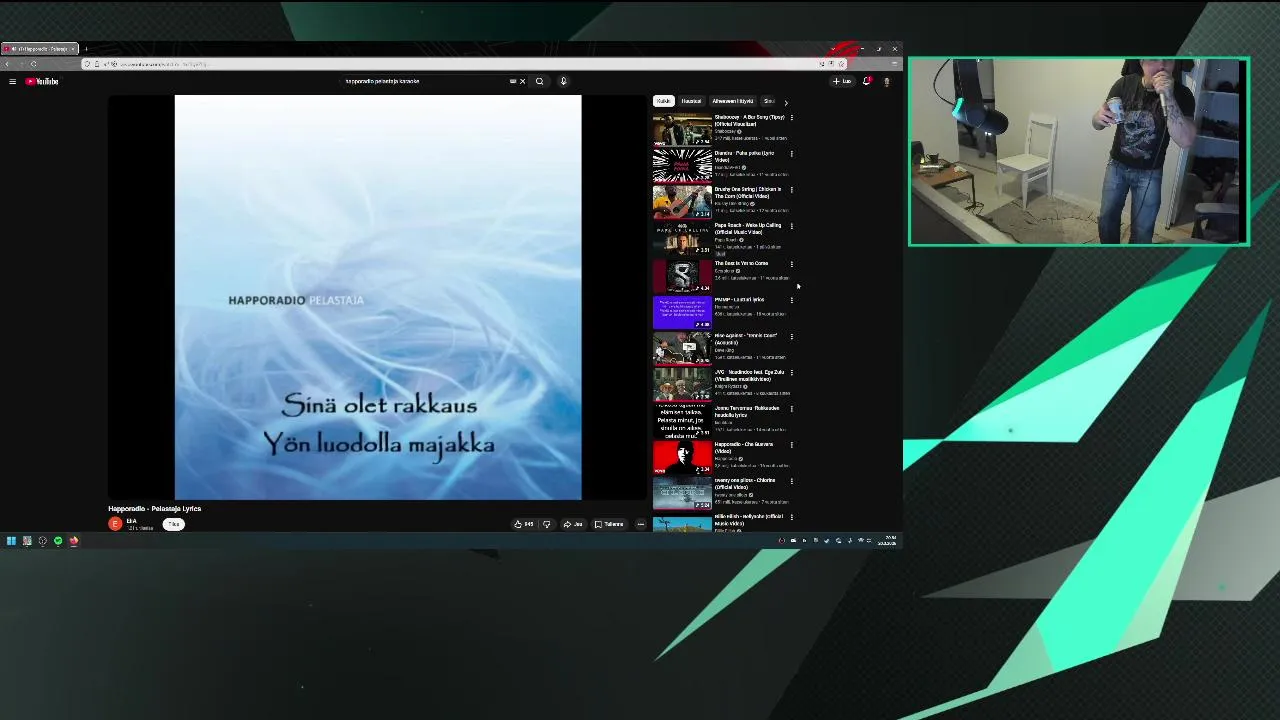Open more video actions three dots
Viewport: 1280px width, 720px height.
(641, 524)
